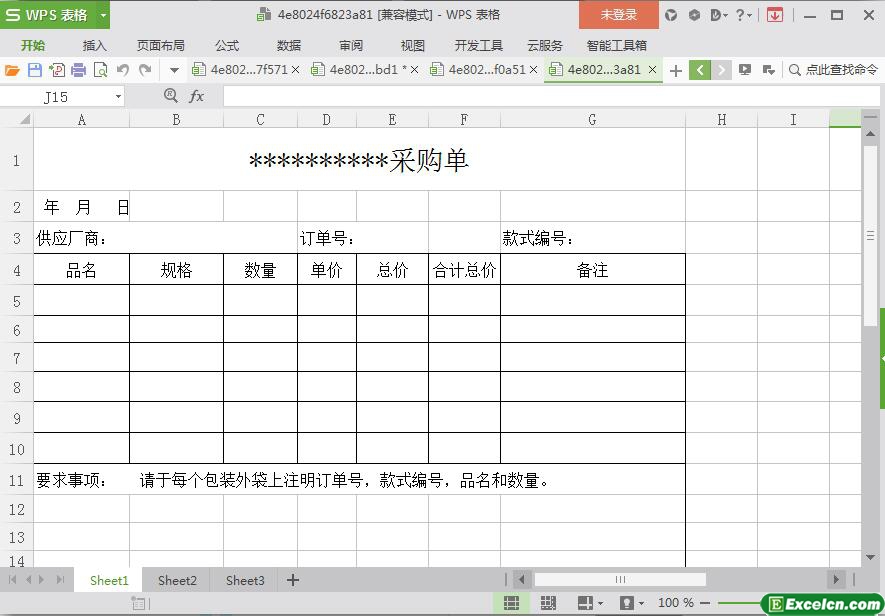Click the presentation screen icon in tab bar
The width and height of the screenshot is (885, 616).
[x=745, y=70]
